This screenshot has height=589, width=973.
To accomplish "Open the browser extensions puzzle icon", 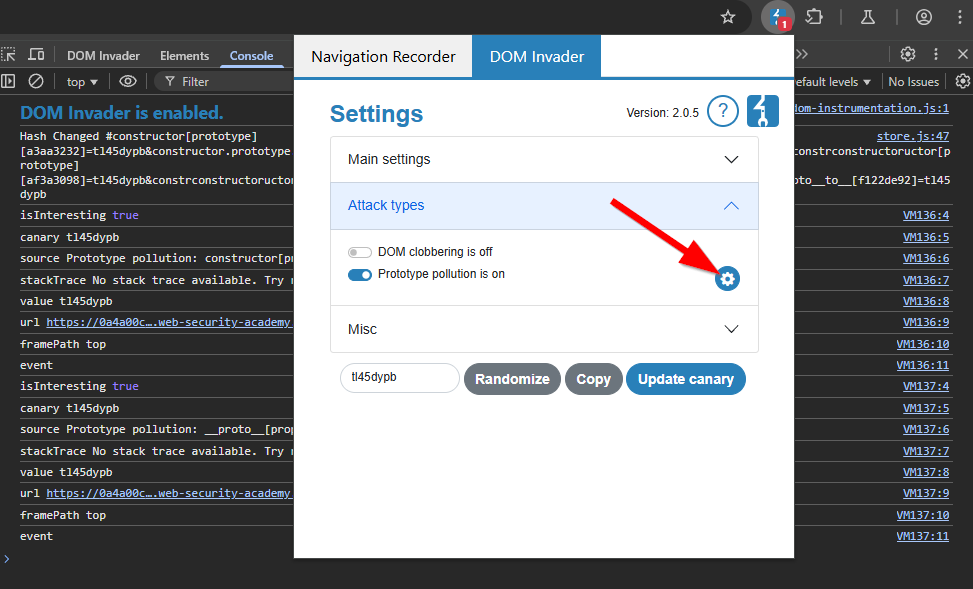I will (814, 17).
